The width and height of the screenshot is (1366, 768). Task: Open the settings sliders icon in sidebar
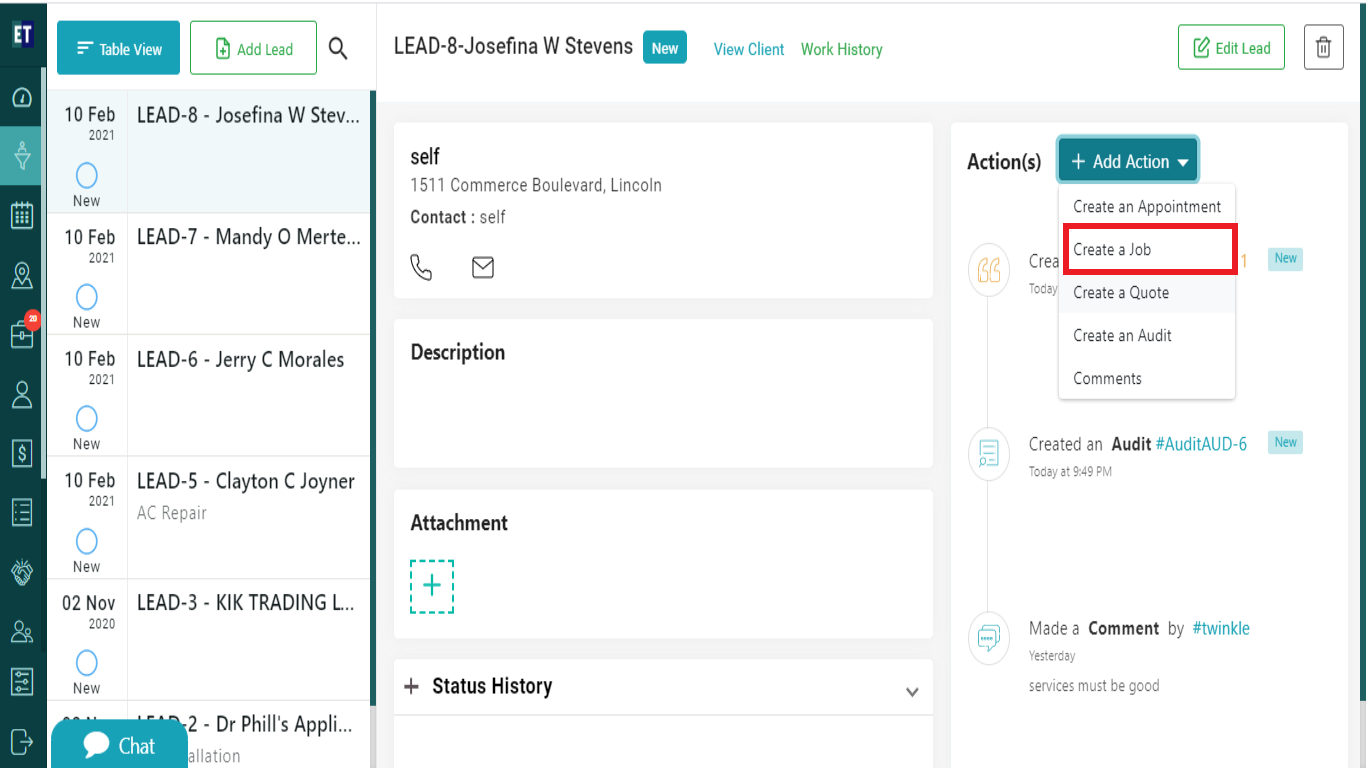(x=22, y=682)
